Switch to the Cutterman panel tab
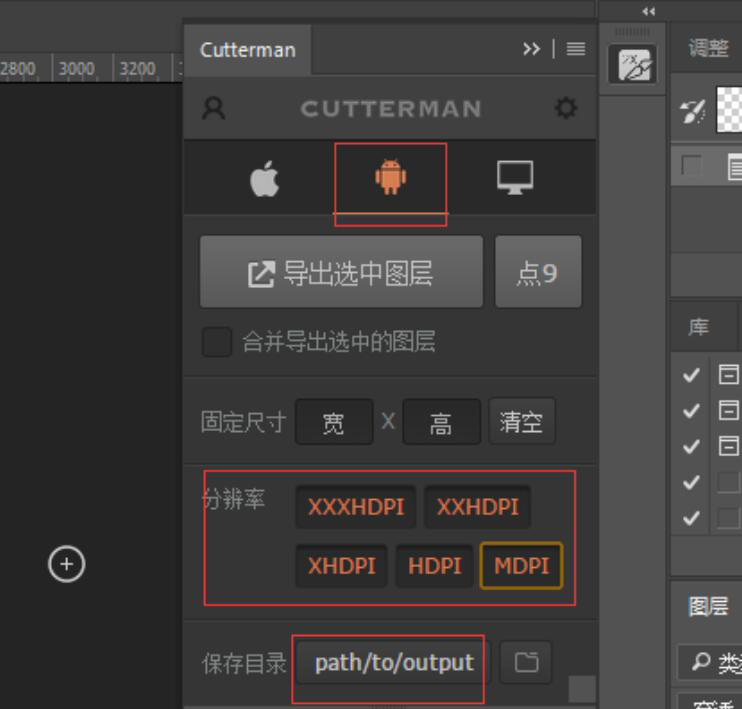The image size is (742, 709). (x=247, y=50)
